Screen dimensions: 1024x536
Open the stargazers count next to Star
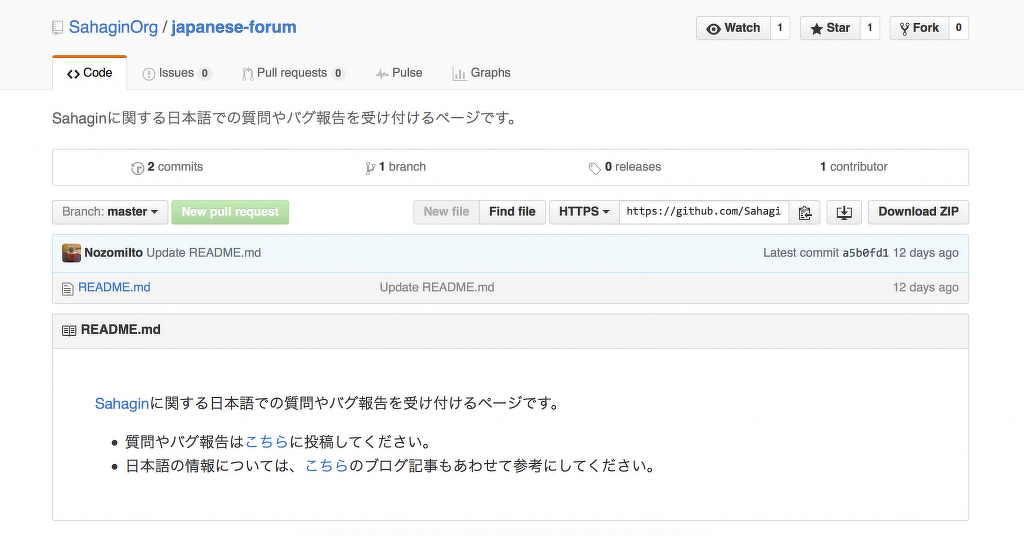click(x=870, y=28)
